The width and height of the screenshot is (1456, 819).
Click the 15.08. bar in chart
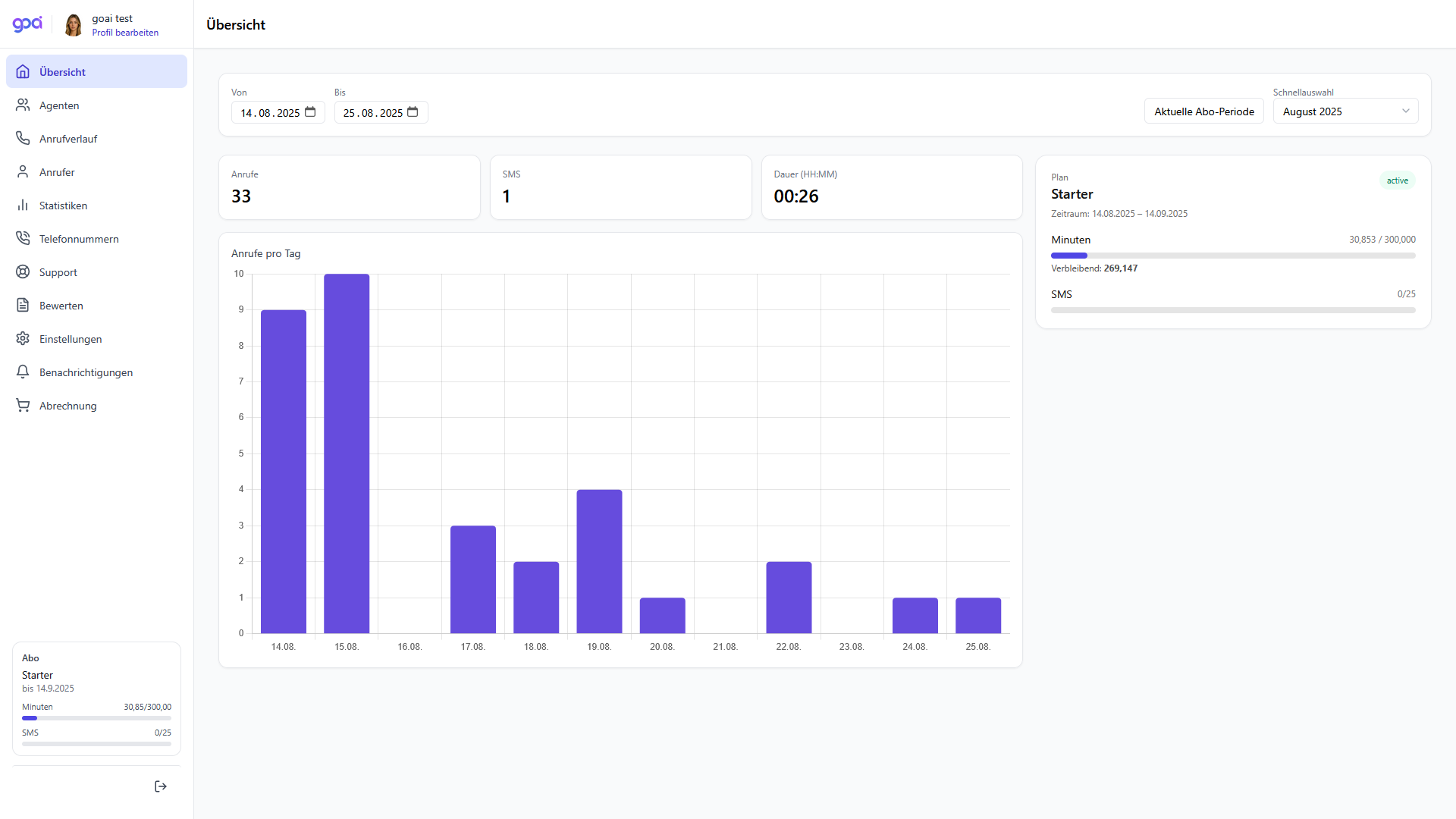pos(347,453)
